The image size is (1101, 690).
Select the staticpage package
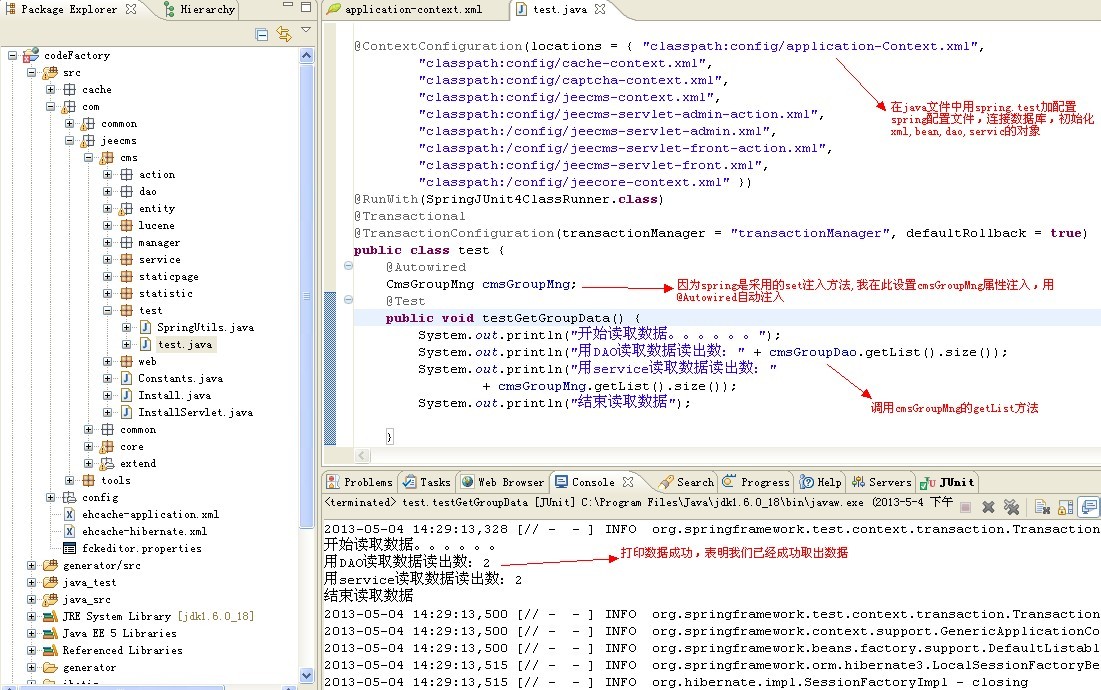point(169,277)
